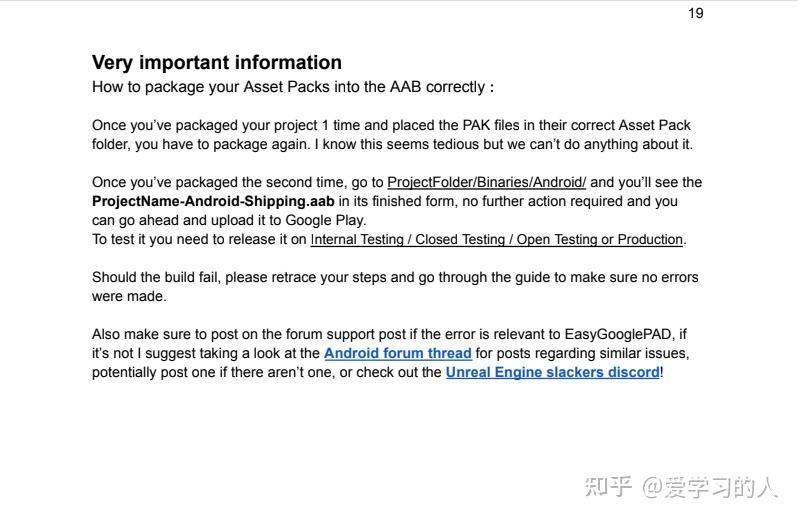This screenshot has width=798, height=520.
Task: Click the @爱学习的人 username watermark
Action: [710, 487]
